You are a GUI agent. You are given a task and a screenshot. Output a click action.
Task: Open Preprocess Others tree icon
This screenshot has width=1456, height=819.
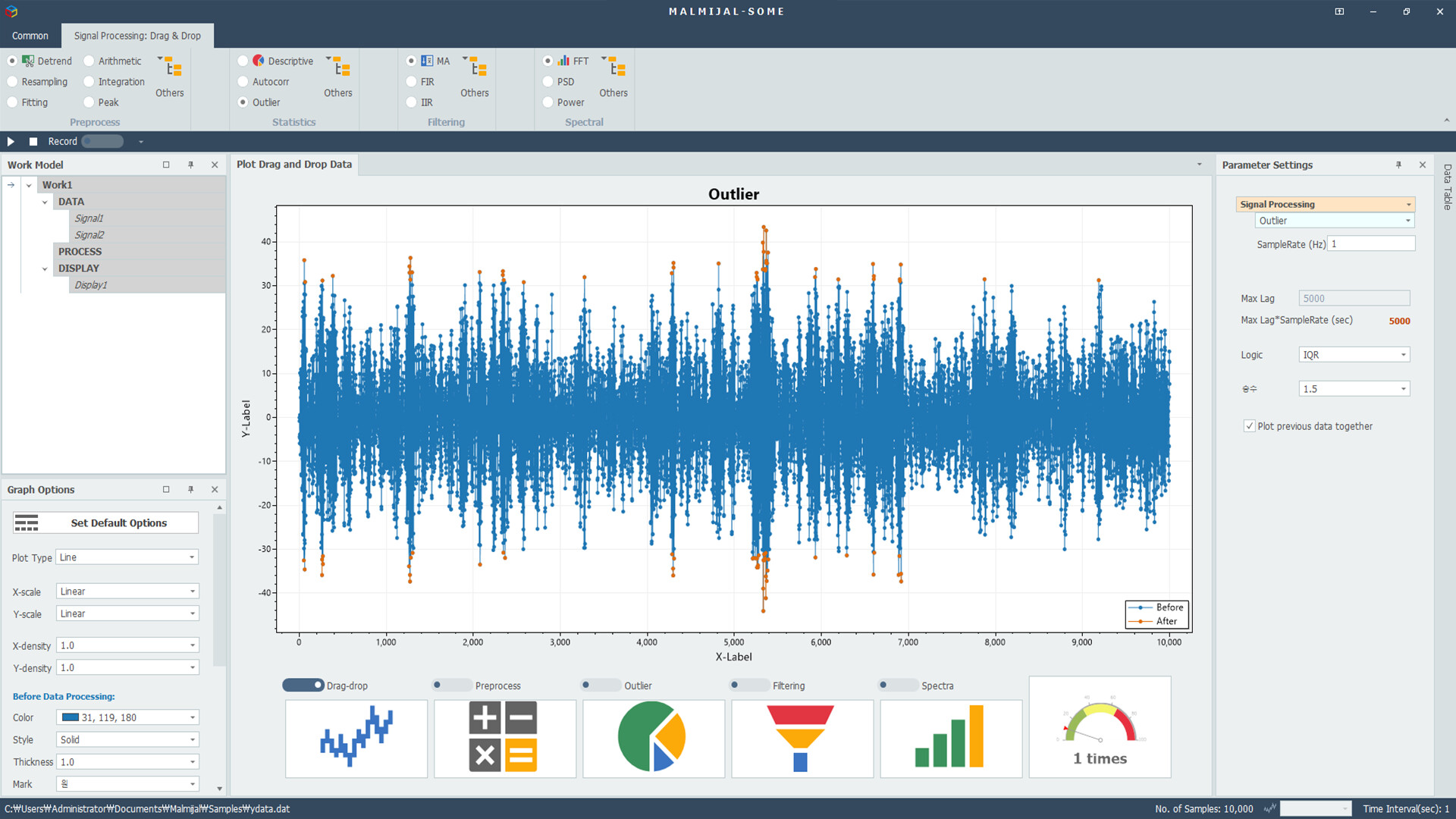(x=173, y=68)
